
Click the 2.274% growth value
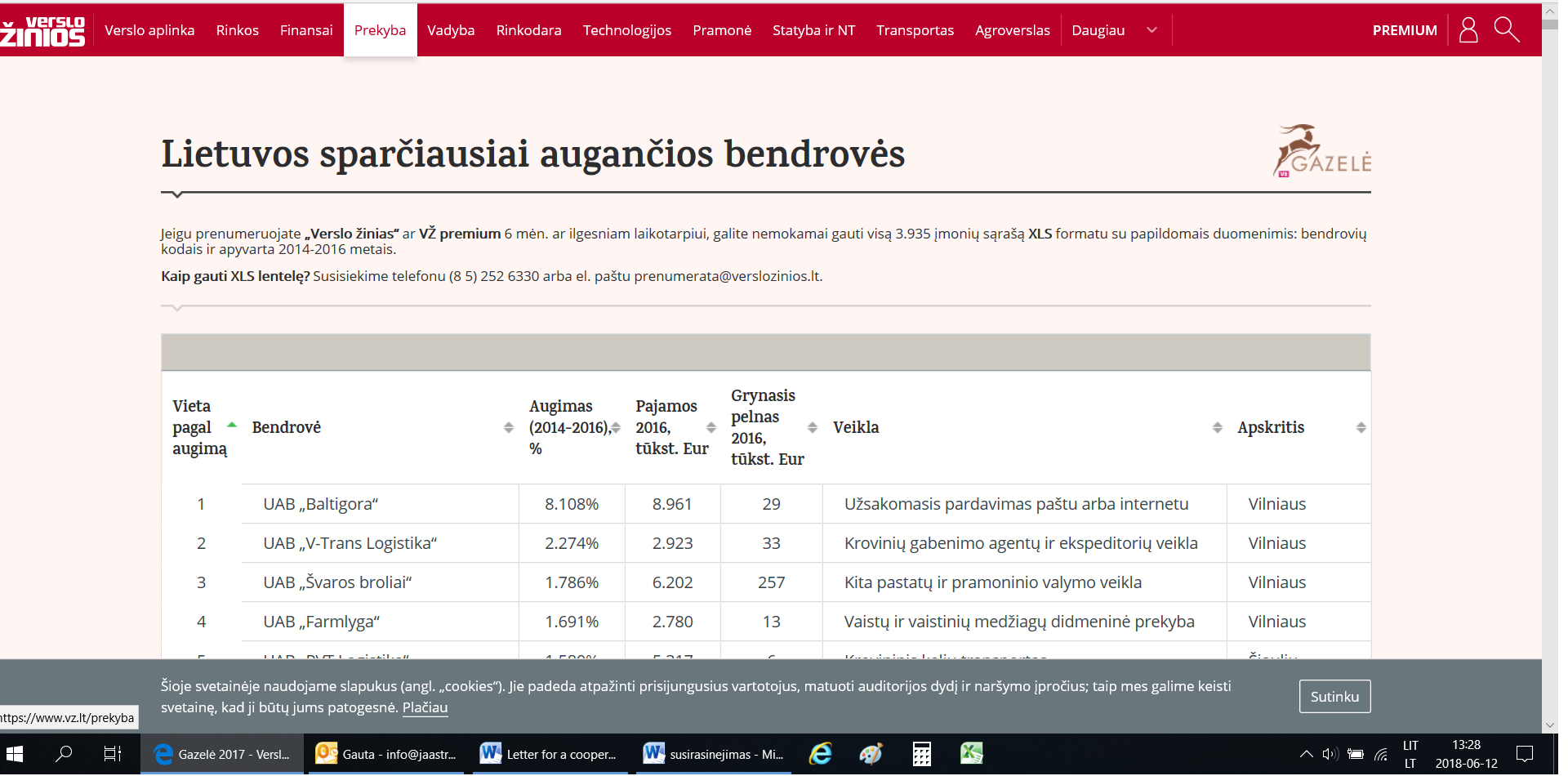[572, 543]
